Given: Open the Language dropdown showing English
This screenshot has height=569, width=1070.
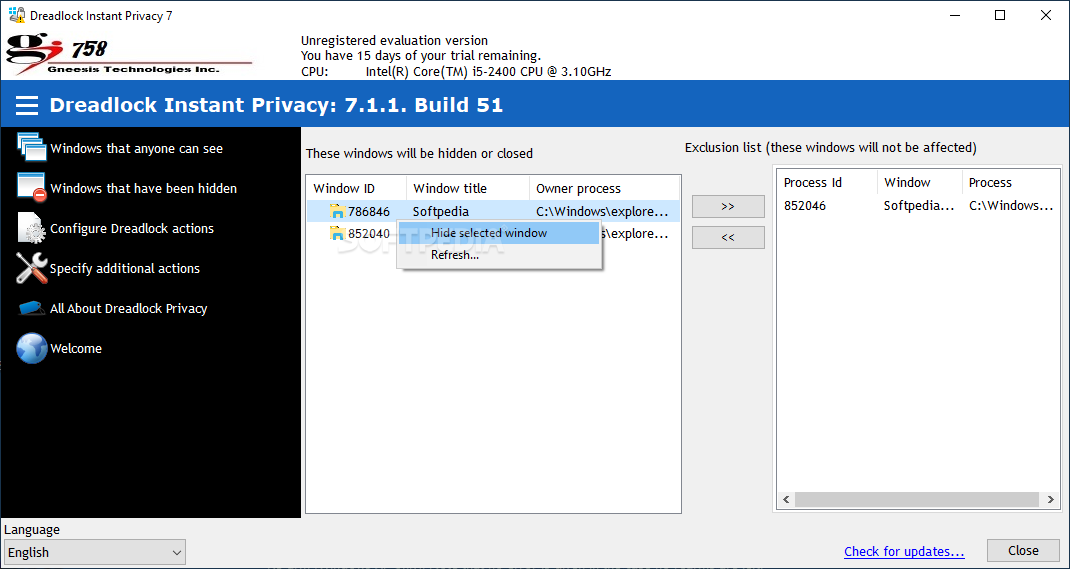Looking at the screenshot, I should [x=94, y=553].
